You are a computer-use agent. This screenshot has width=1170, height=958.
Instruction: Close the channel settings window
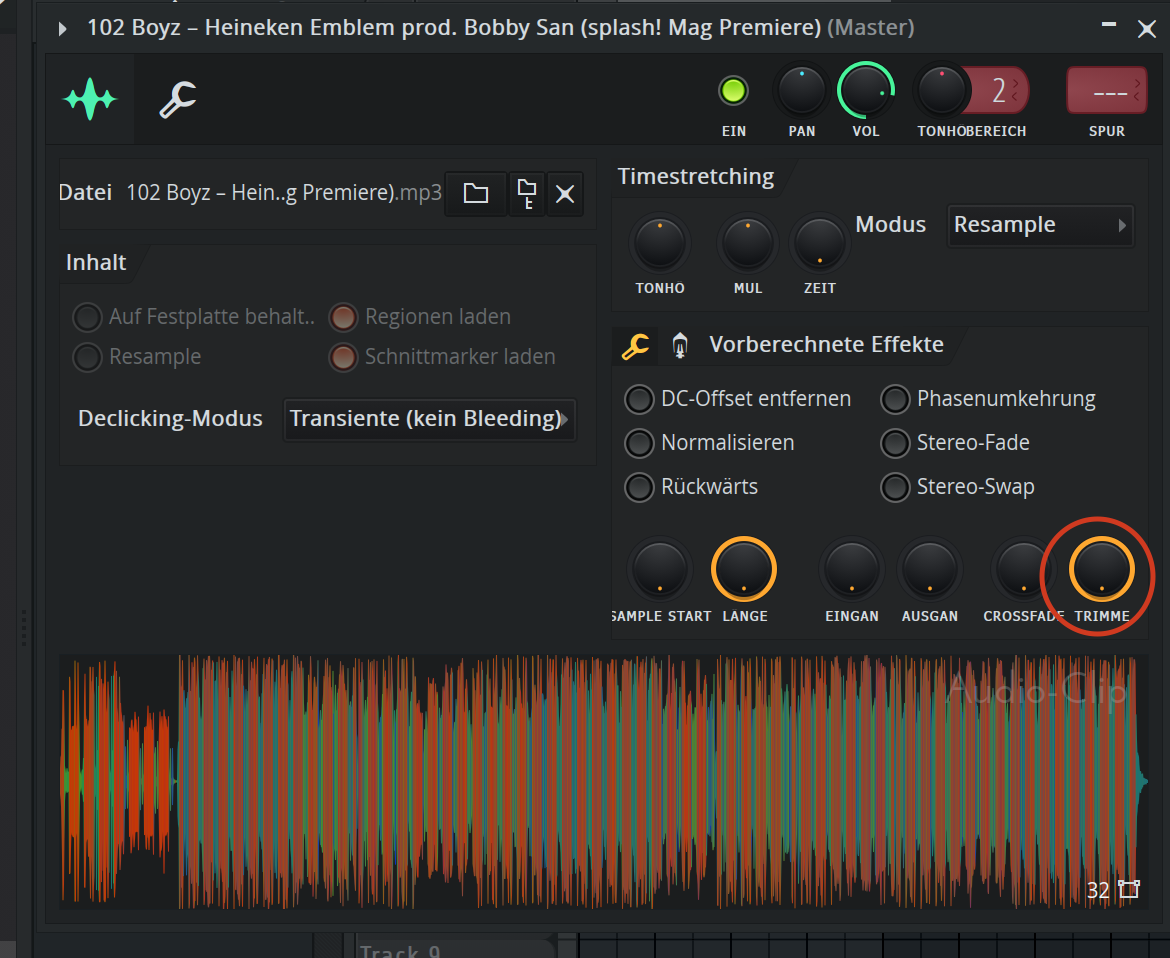point(1147,29)
